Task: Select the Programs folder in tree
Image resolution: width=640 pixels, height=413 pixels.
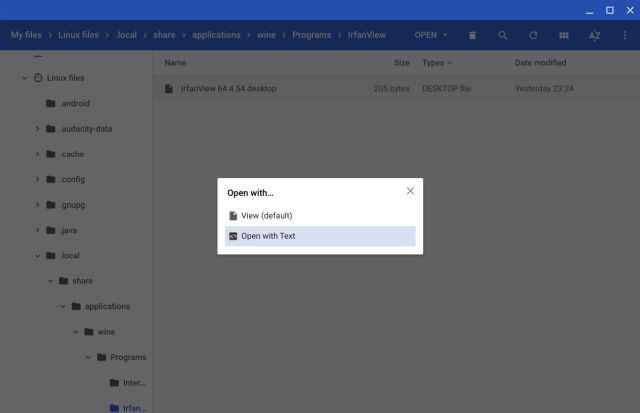Action: click(127, 357)
